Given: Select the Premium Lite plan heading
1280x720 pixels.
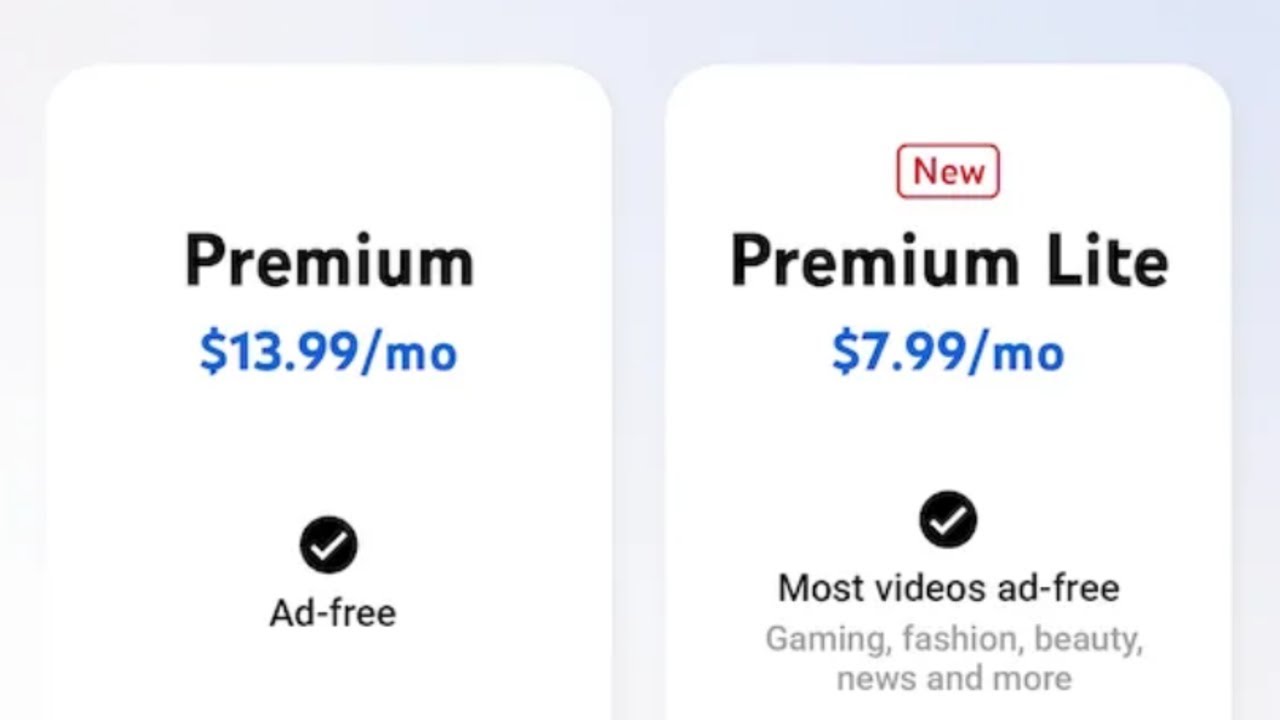Looking at the screenshot, I should [x=948, y=262].
